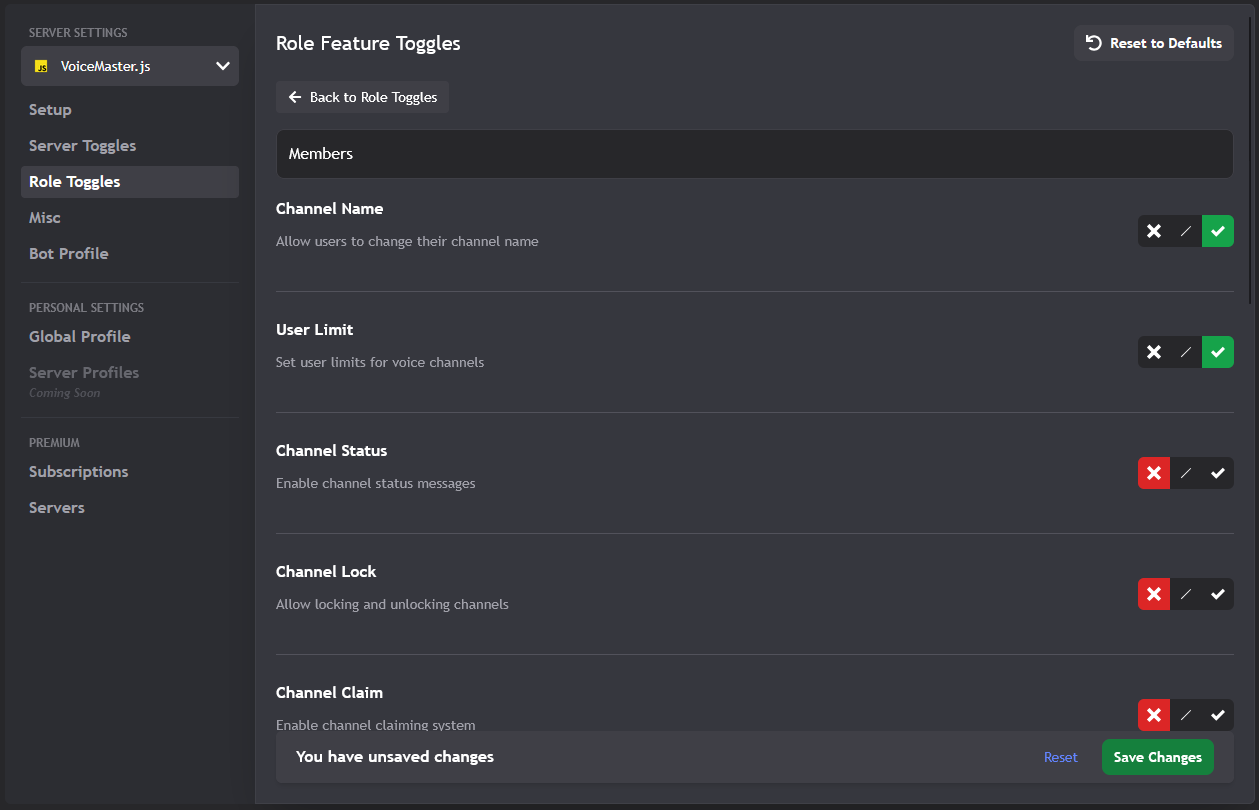Click the checkmark icon for Channel Lock
The width and height of the screenshot is (1259, 810).
pos(1217,594)
